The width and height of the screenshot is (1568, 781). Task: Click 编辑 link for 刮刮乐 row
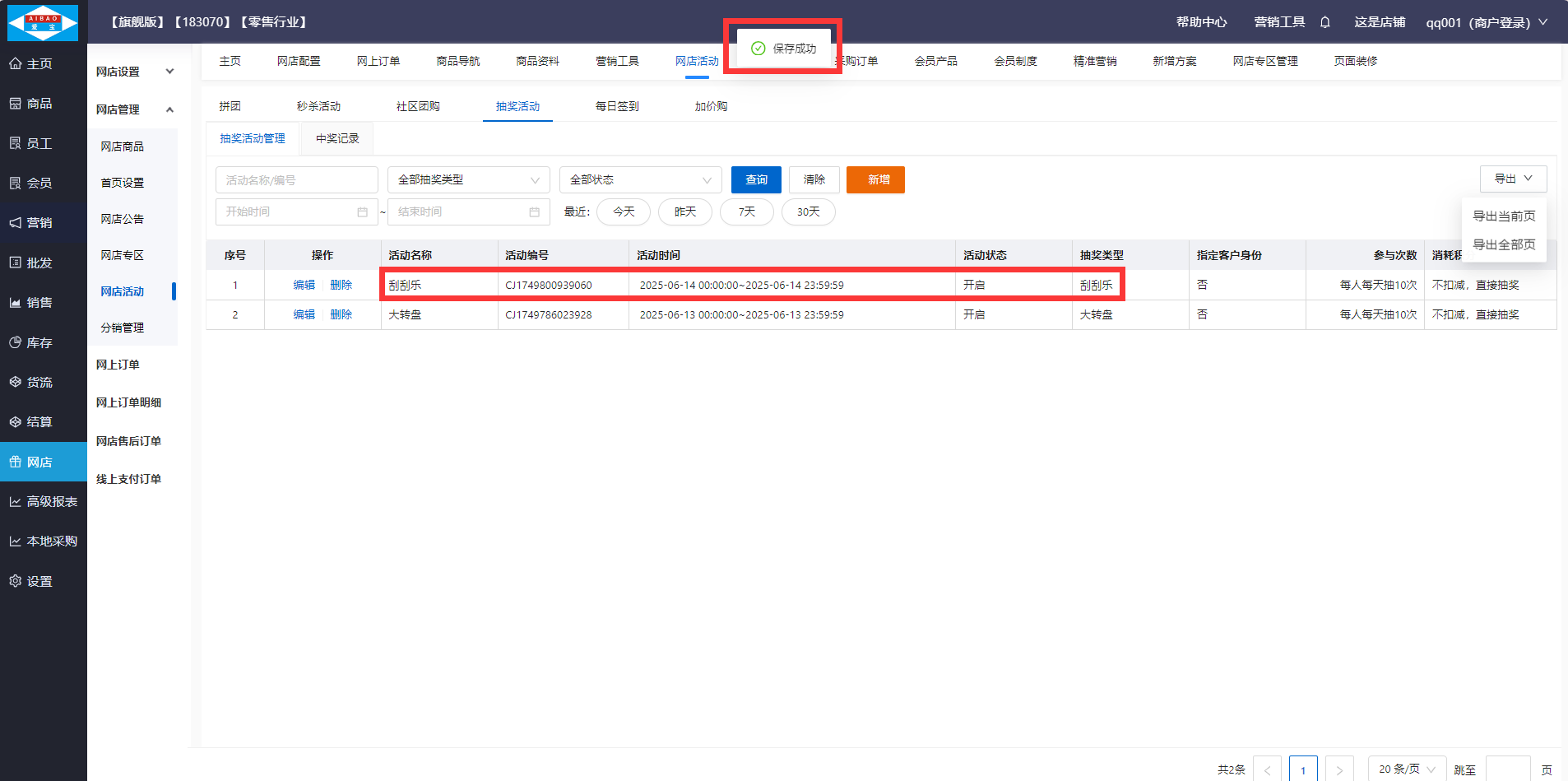click(x=304, y=285)
